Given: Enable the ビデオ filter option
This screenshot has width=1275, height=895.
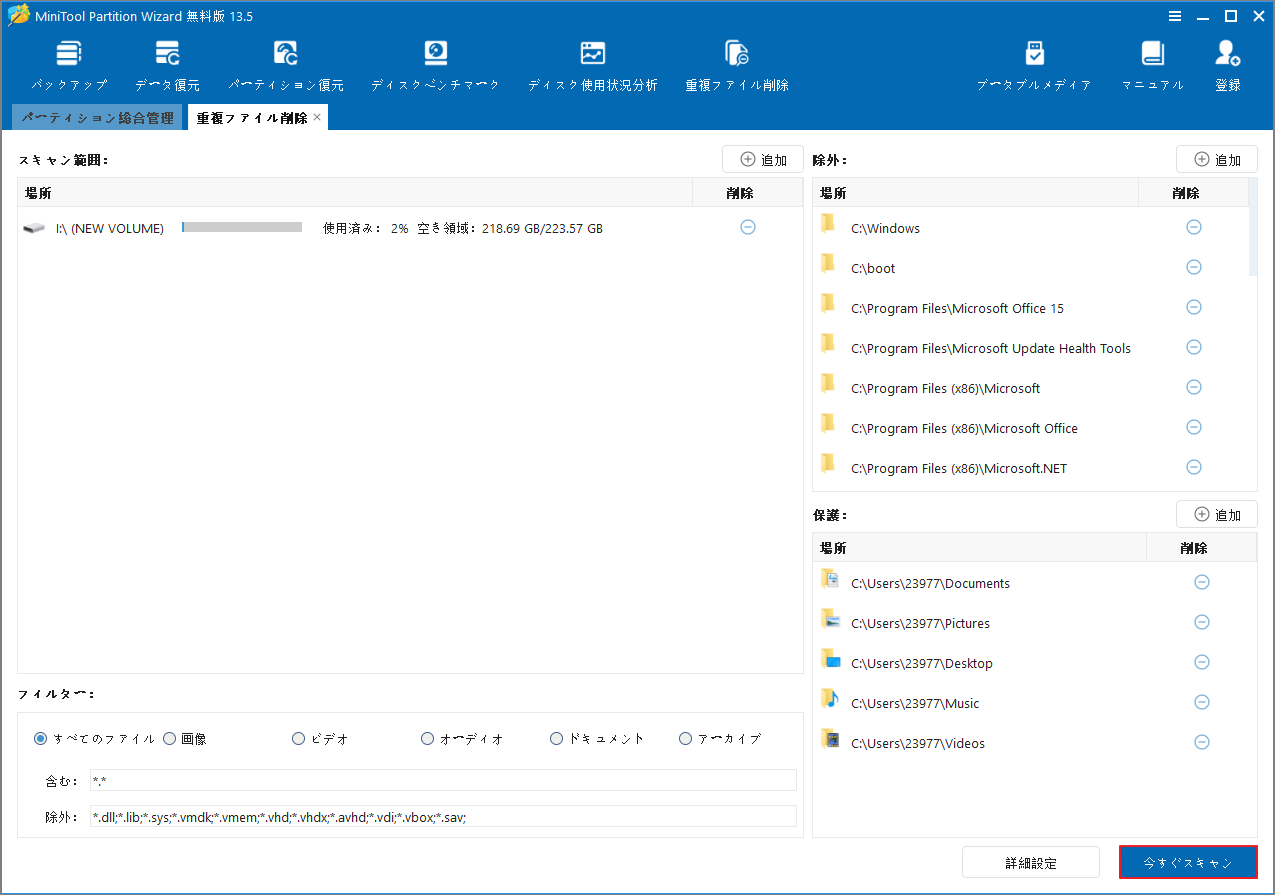Looking at the screenshot, I should [x=298, y=738].
